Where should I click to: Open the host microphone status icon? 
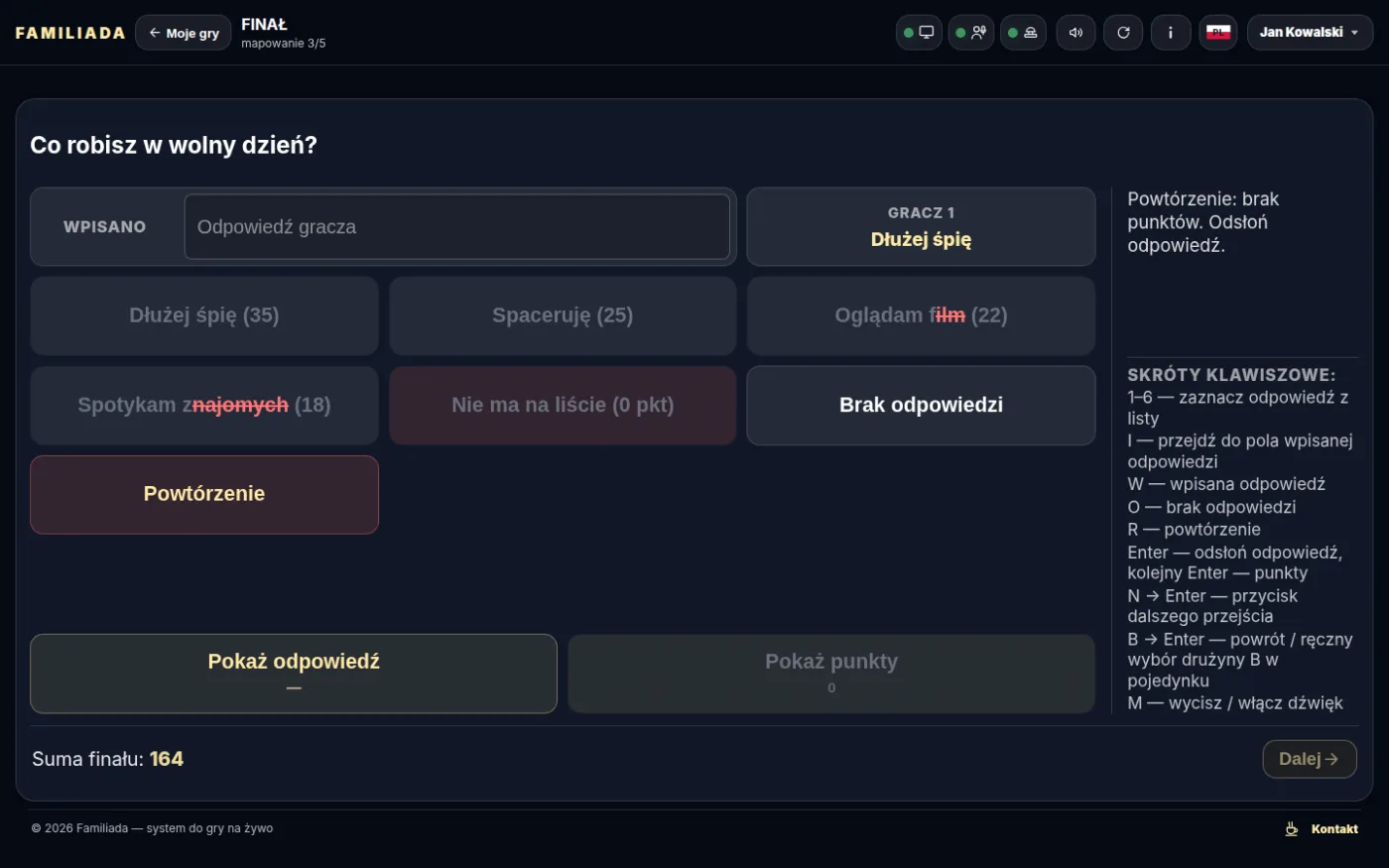[x=971, y=33]
